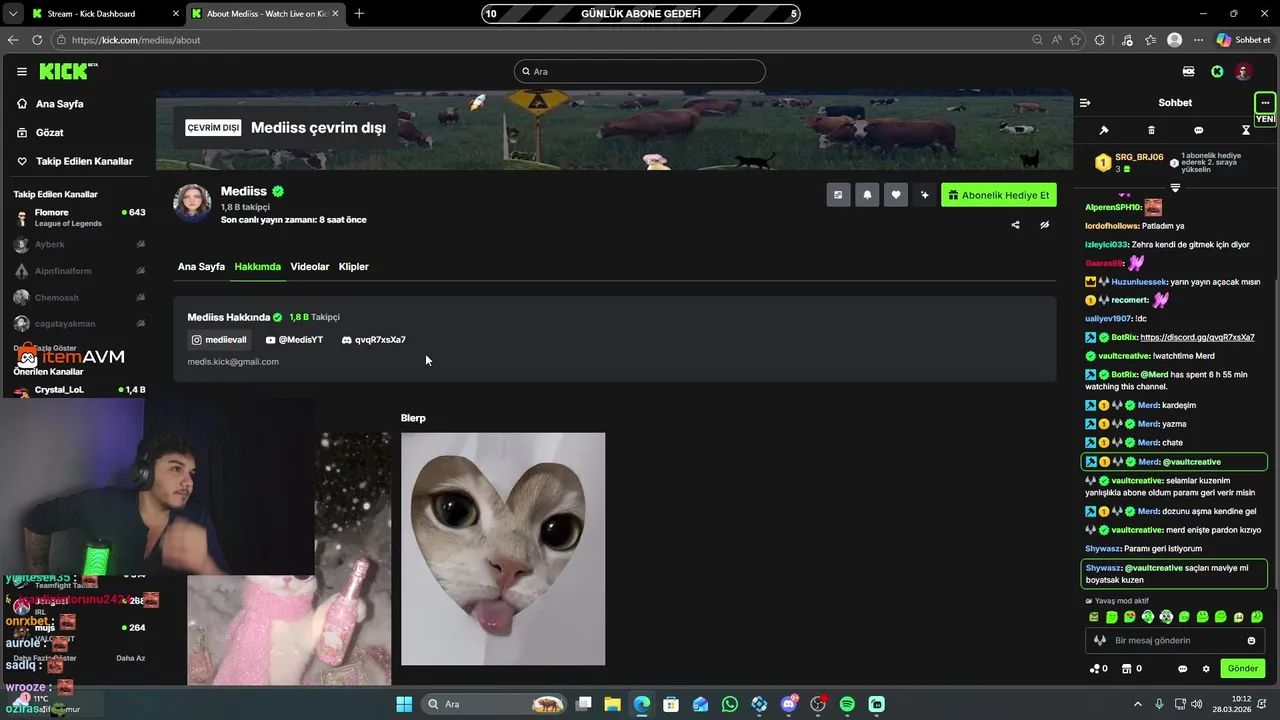Click the heart-shaped cat Blerp image
Image resolution: width=1280 pixels, height=720 pixels.
tap(503, 549)
